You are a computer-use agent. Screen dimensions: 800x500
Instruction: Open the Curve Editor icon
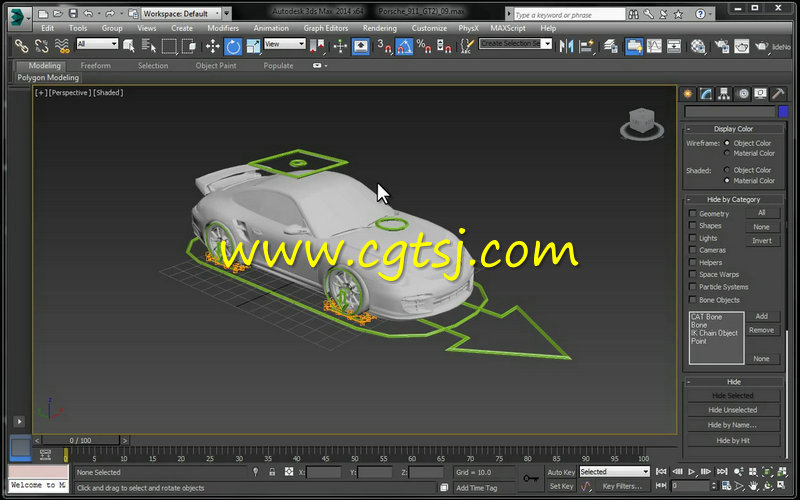click(x=654, y=46)
